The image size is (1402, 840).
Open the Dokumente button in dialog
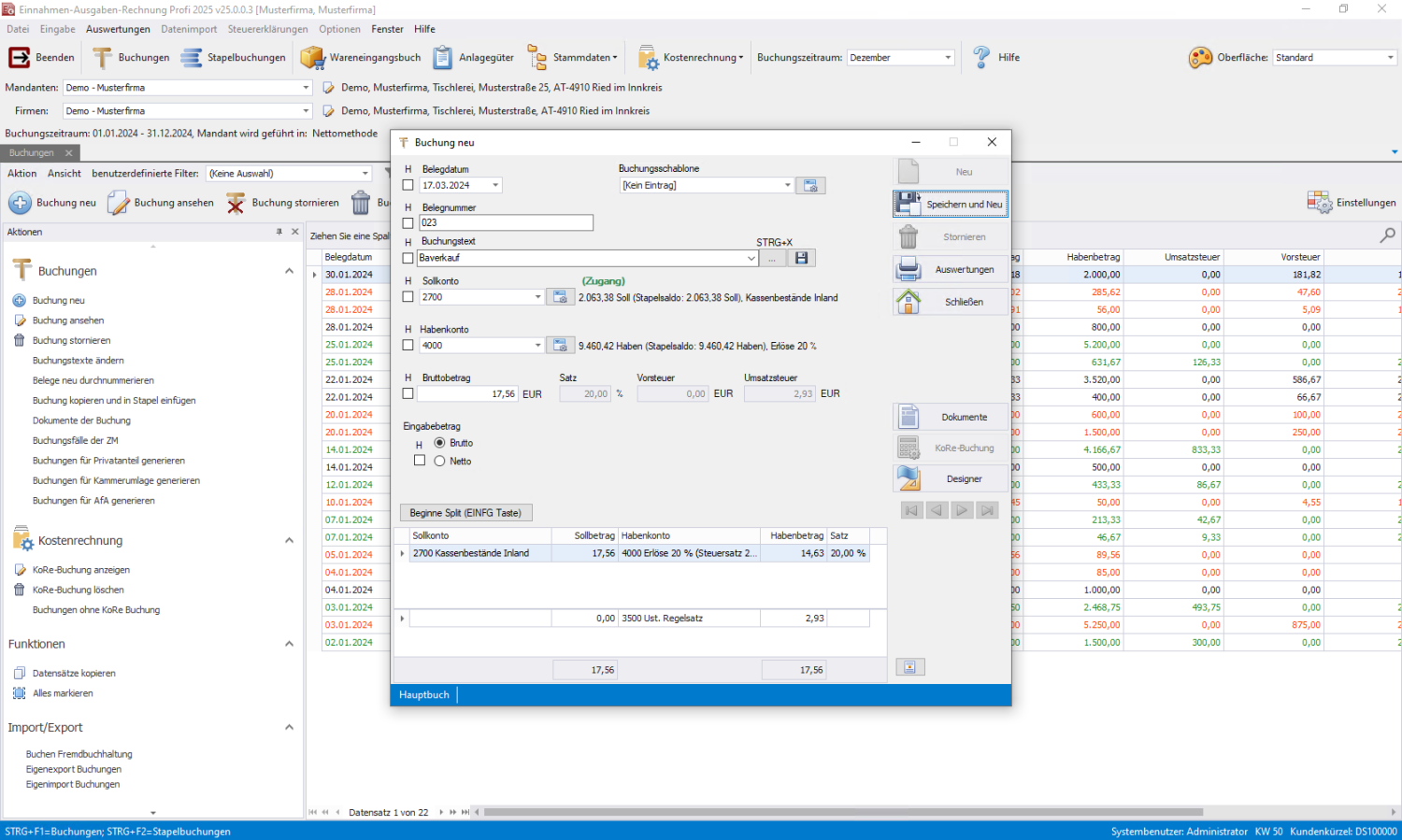tap(951, 417)
